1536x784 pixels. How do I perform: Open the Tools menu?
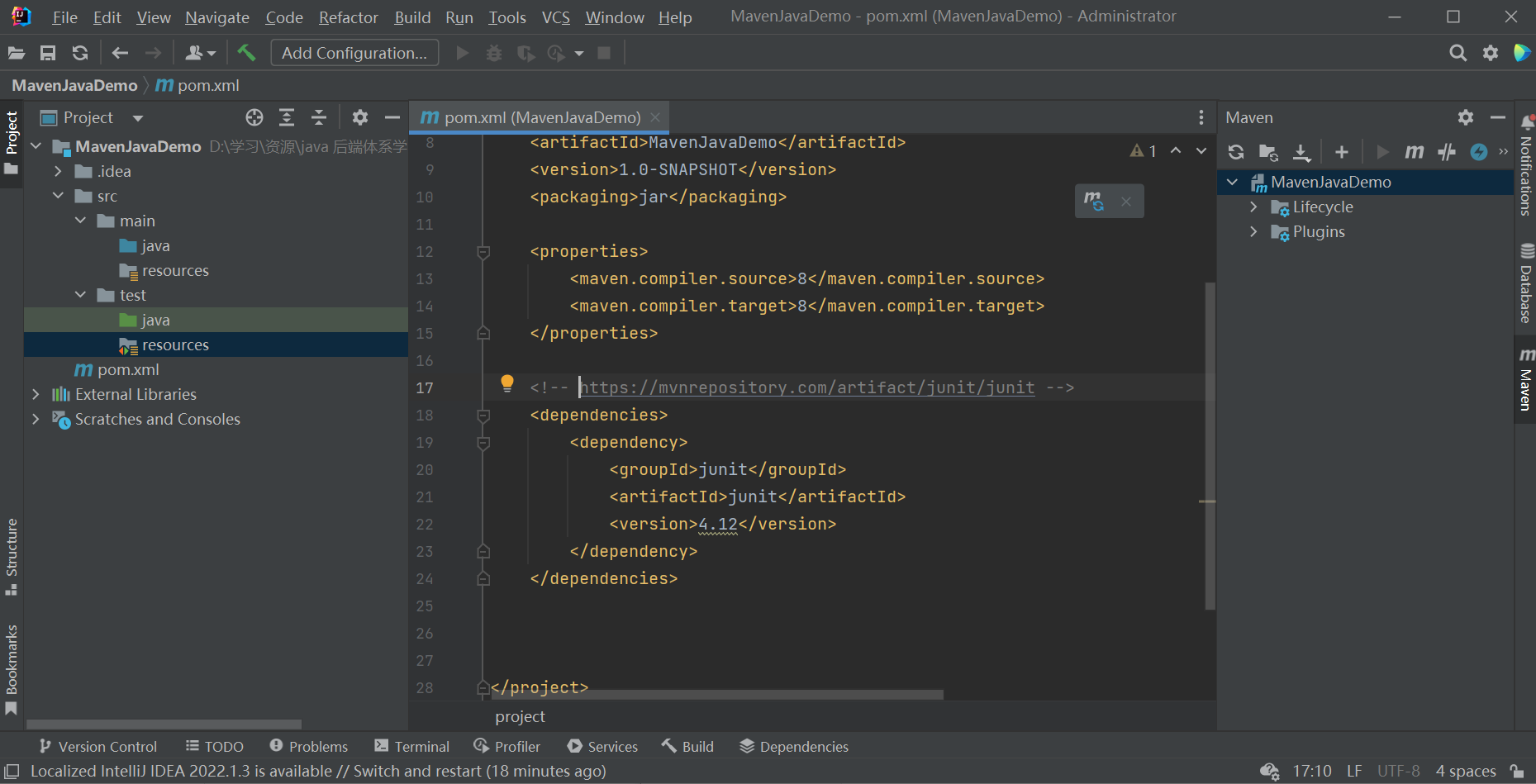(507, 17)
